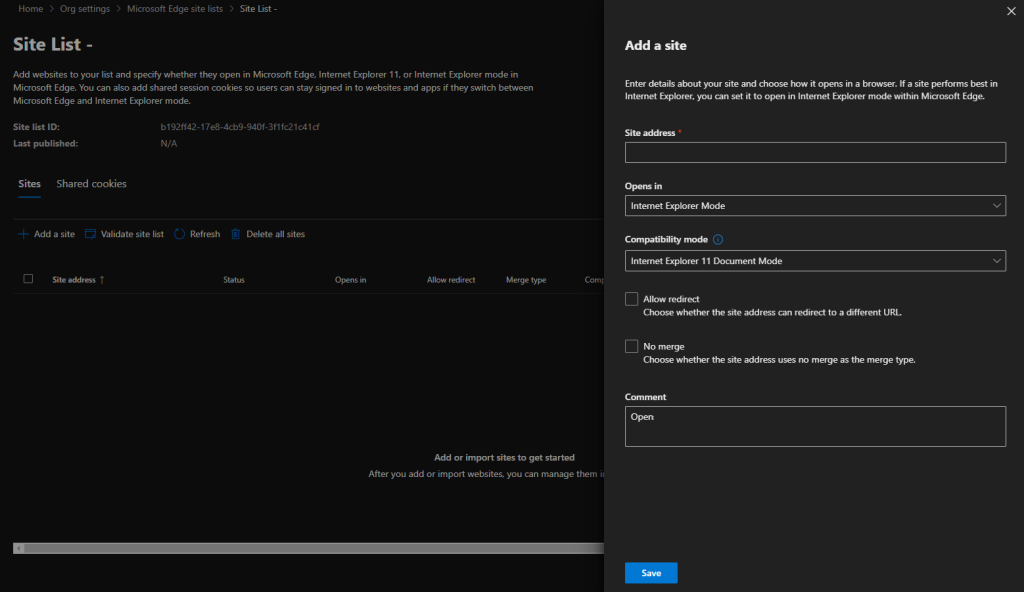Screen dimensions: 1024x592
Task: Click the trash icon for Delete all sites
Action: pos(236,234)
